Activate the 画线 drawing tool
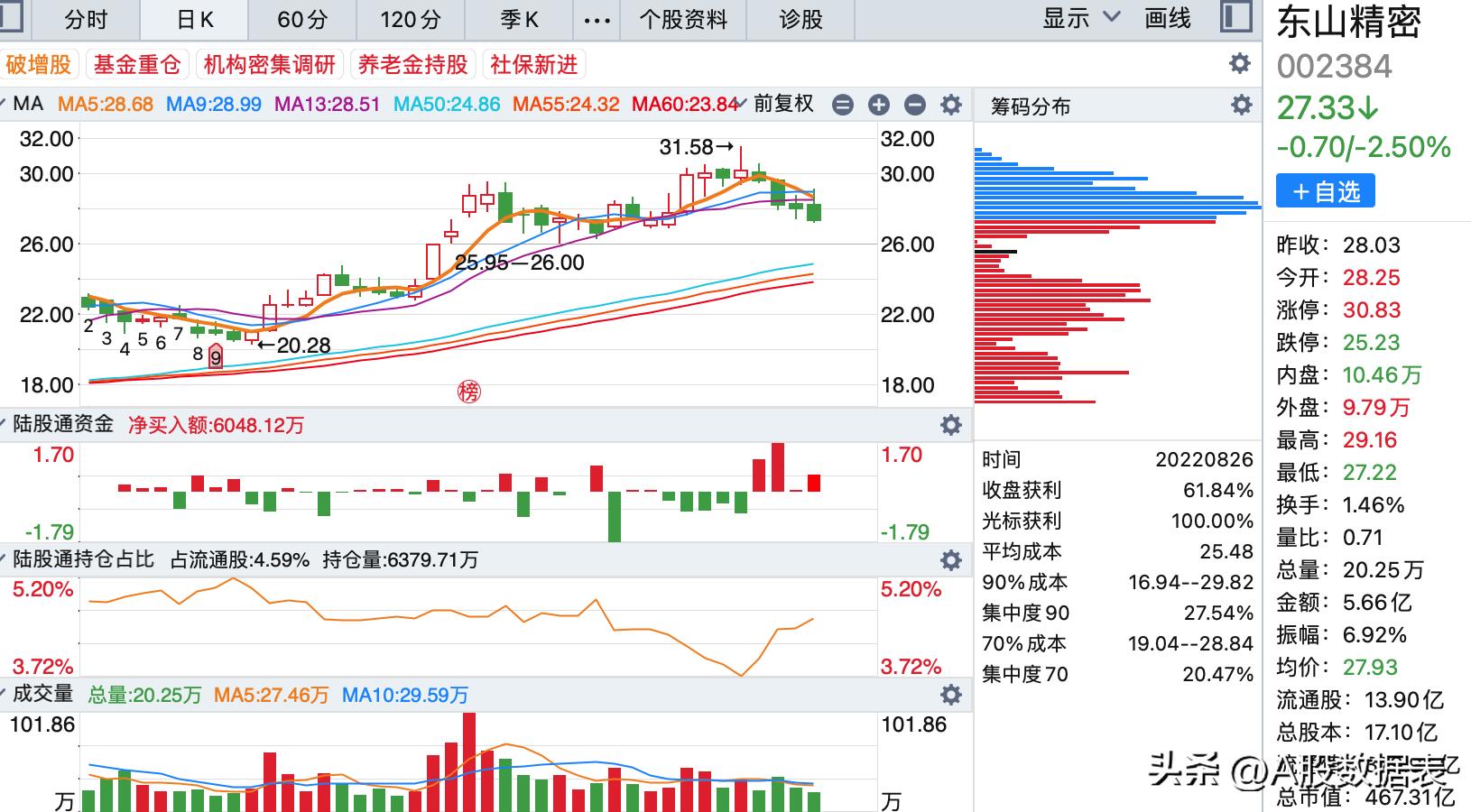 [1168, 18]
